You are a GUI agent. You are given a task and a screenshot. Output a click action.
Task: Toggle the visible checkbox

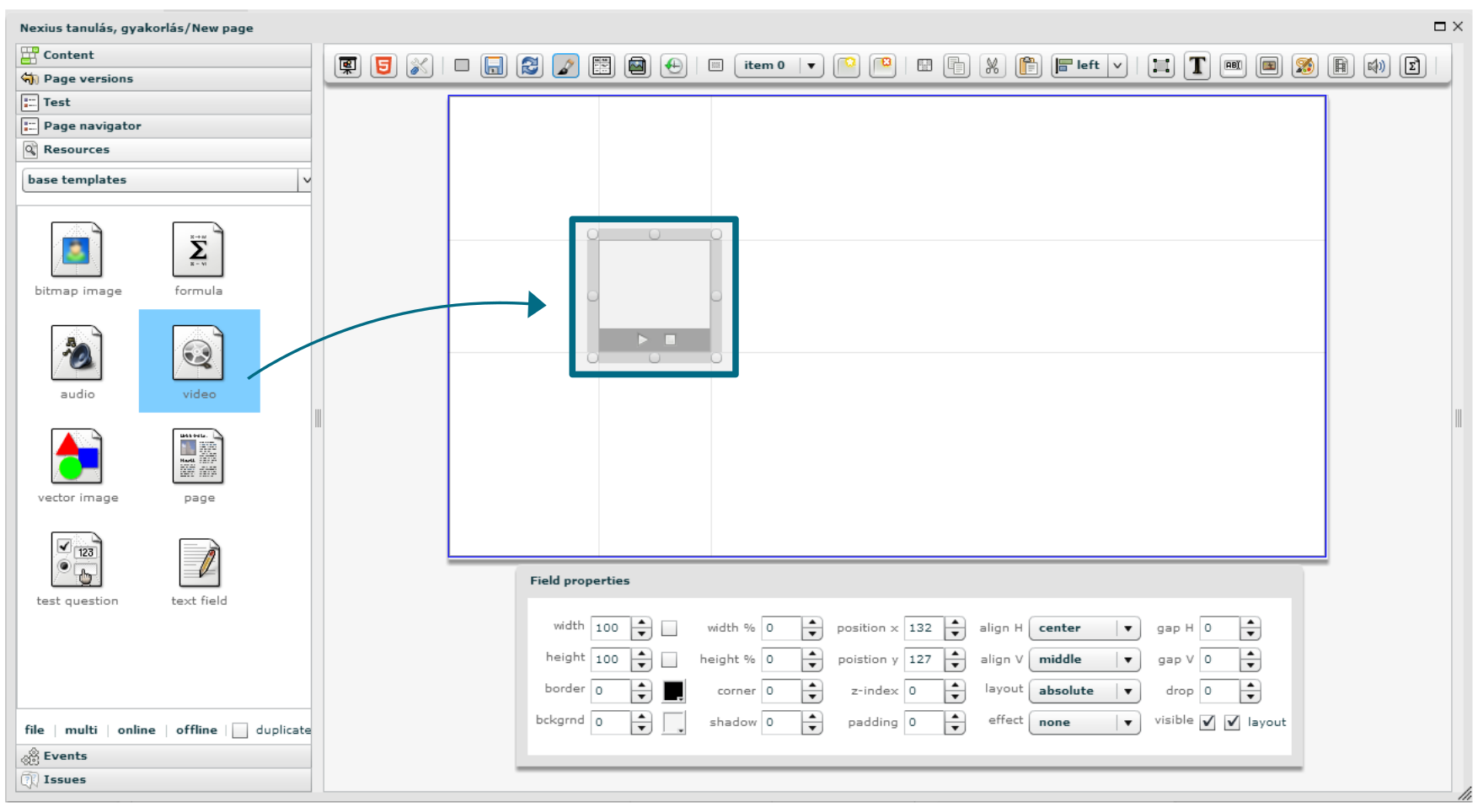(1208, 723)
